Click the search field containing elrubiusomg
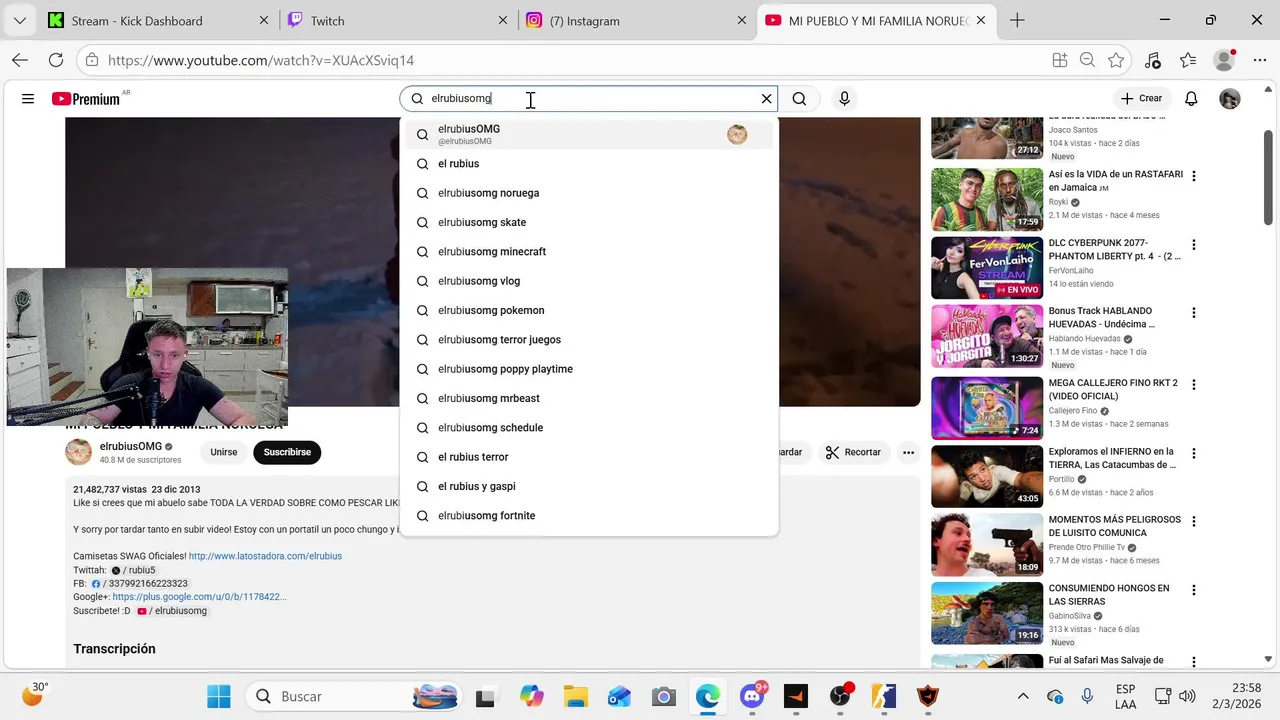Viewport: 1280px width, 720px height. click(x=590, y=99)
